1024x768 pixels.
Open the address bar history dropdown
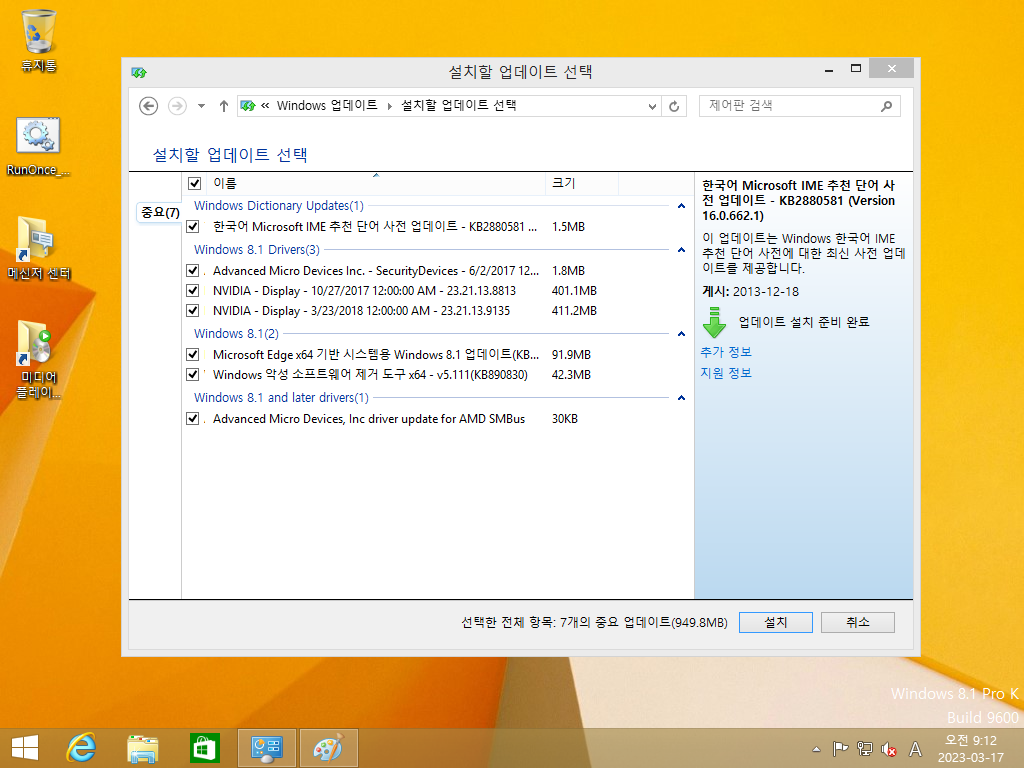[x=652, y=106]
